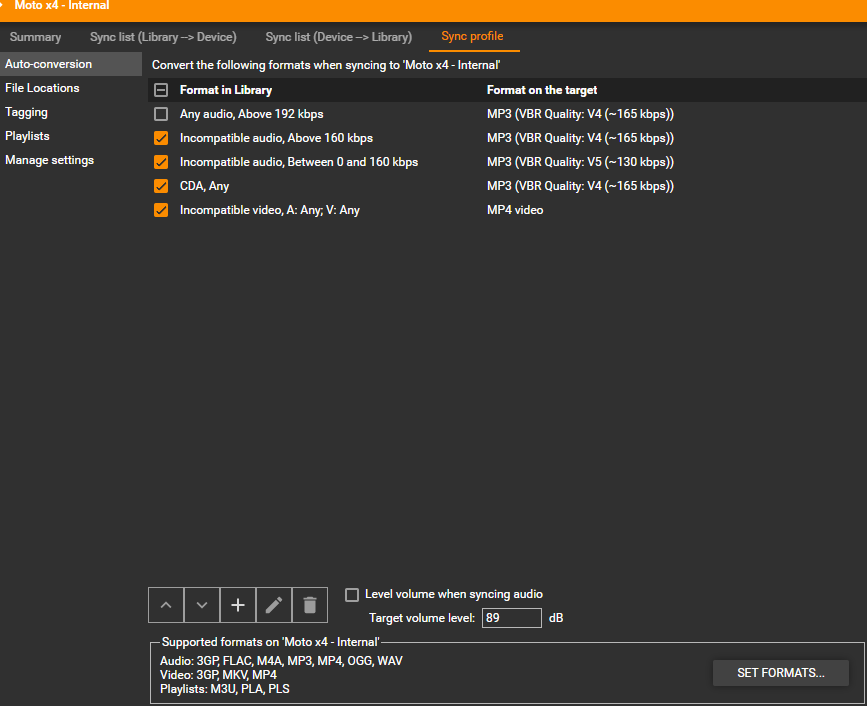Image resolution: width=867 pixels, height=706 pixels.
Task: Toggle the select-all checkbox in header
Action: [161, 90]
